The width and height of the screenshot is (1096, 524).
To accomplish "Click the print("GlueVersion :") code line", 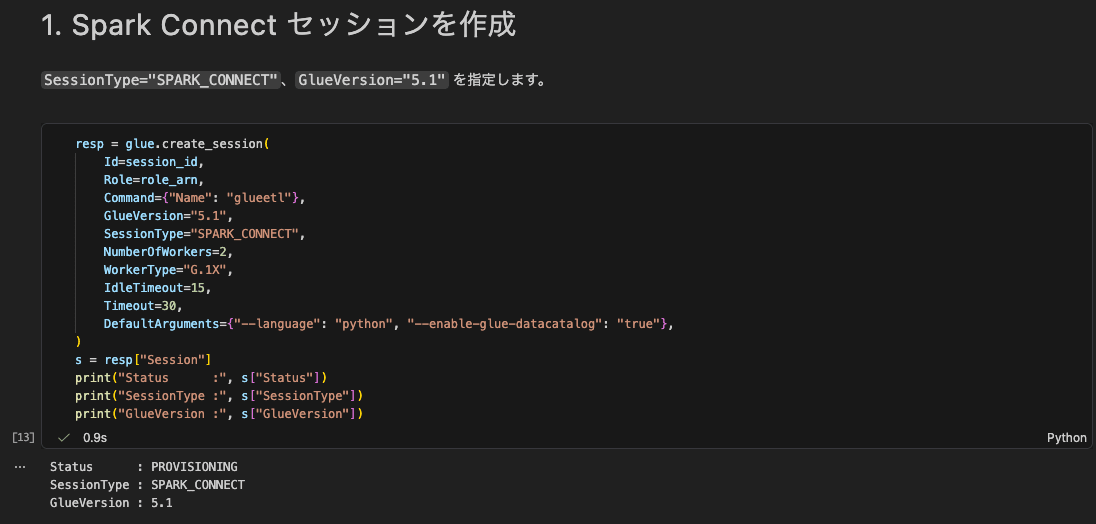I will coord(219,414).
